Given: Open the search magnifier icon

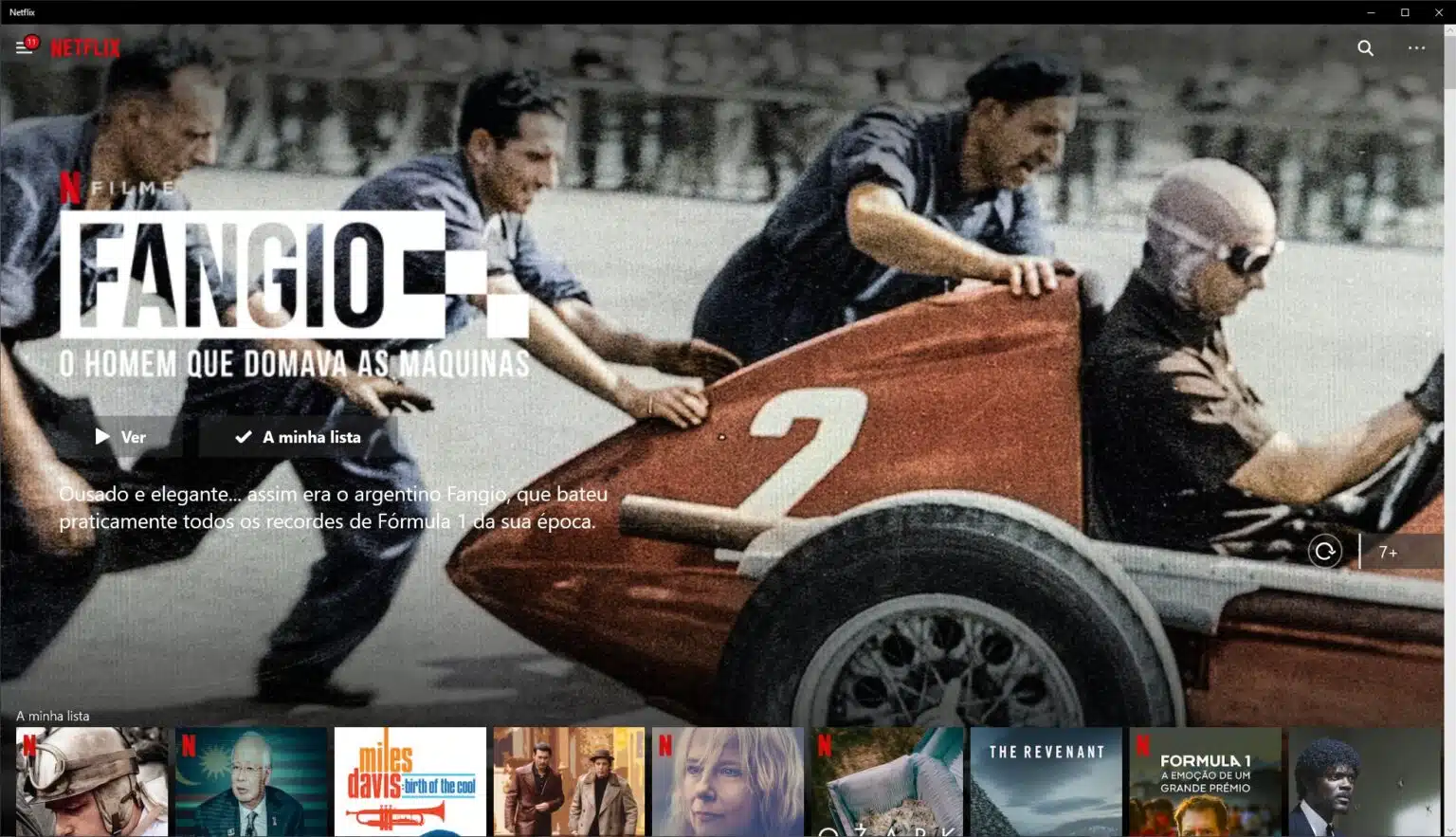Looking at the screenshot, I should tap(1365, 47).
